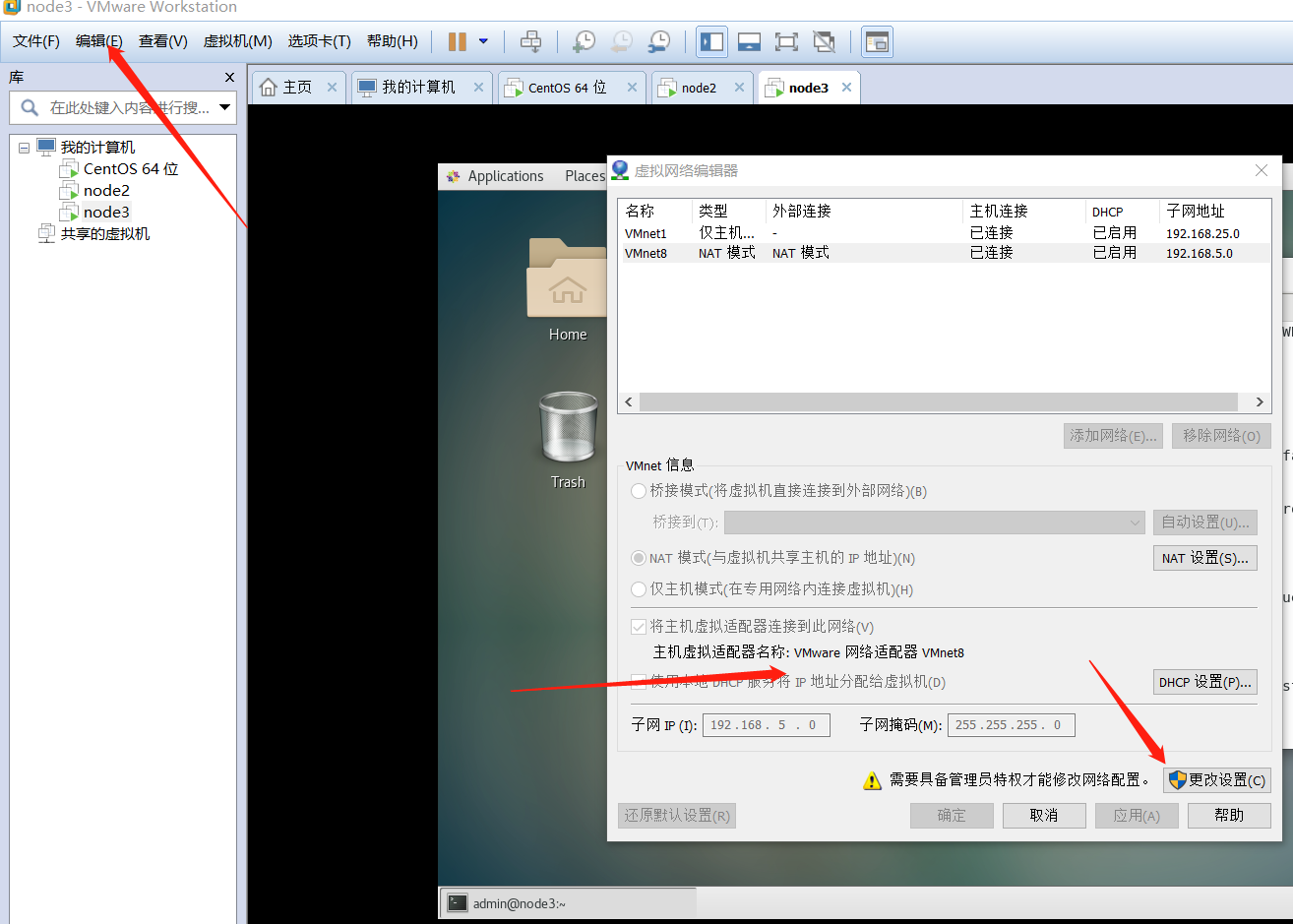Toggle the library sidebar view icon
The image size is (1293, 924).
(x=711, y=41)
